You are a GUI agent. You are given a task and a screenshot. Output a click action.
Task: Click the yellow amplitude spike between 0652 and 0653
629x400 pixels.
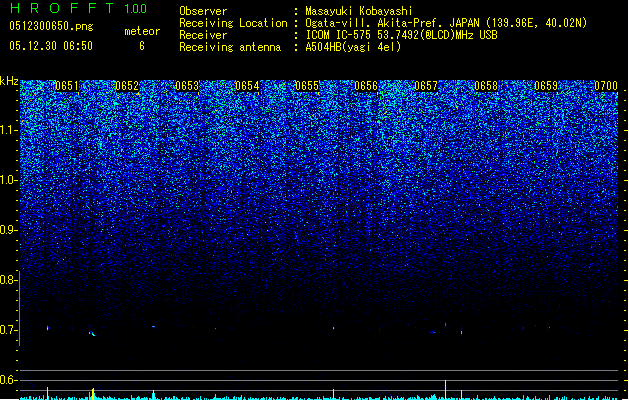153,394
